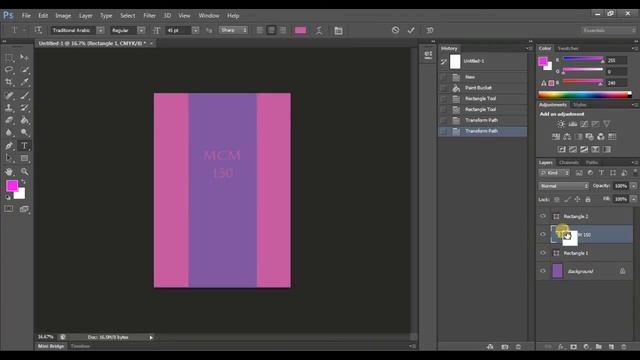The image size is (640, 360).
Task: Select the Horizontal Type tool
Action: pos(24,146)
